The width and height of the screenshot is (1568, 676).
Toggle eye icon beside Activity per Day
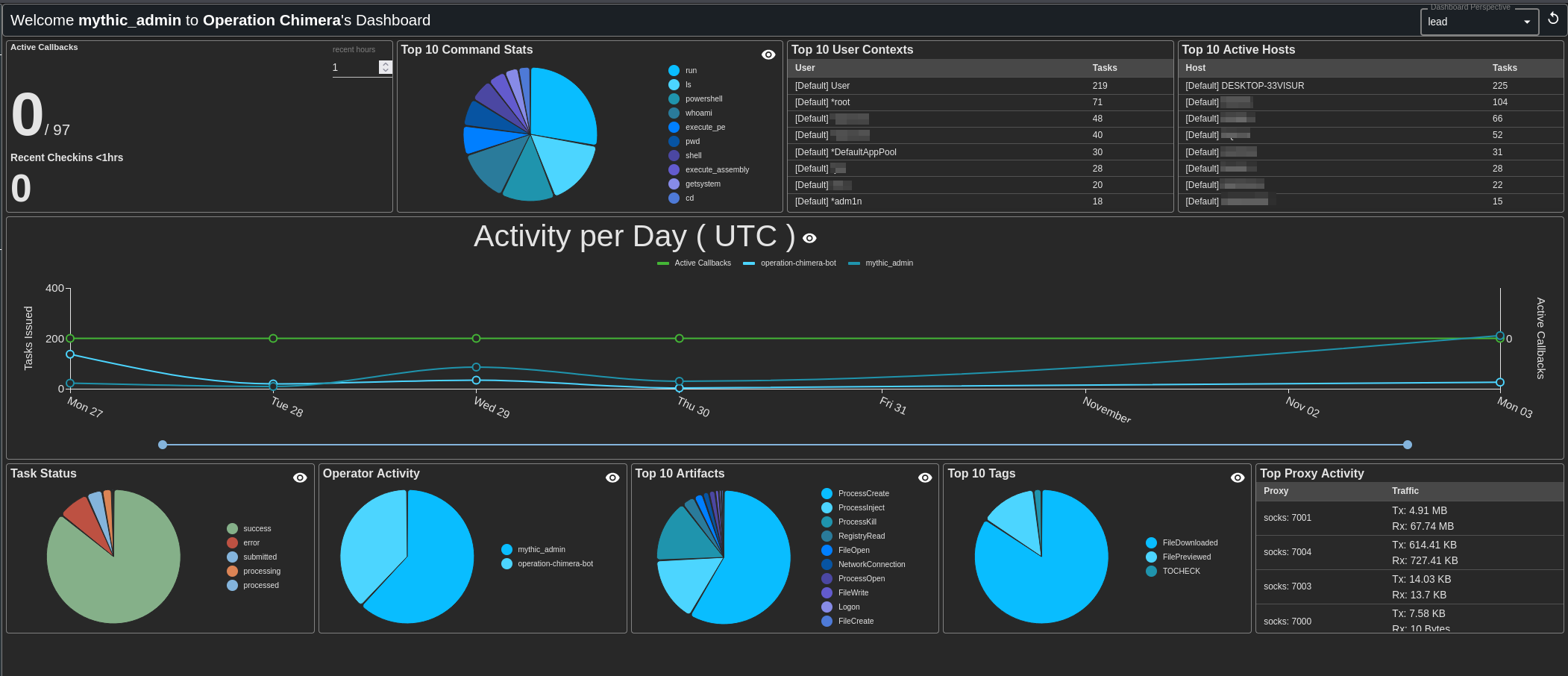point(809,238)
